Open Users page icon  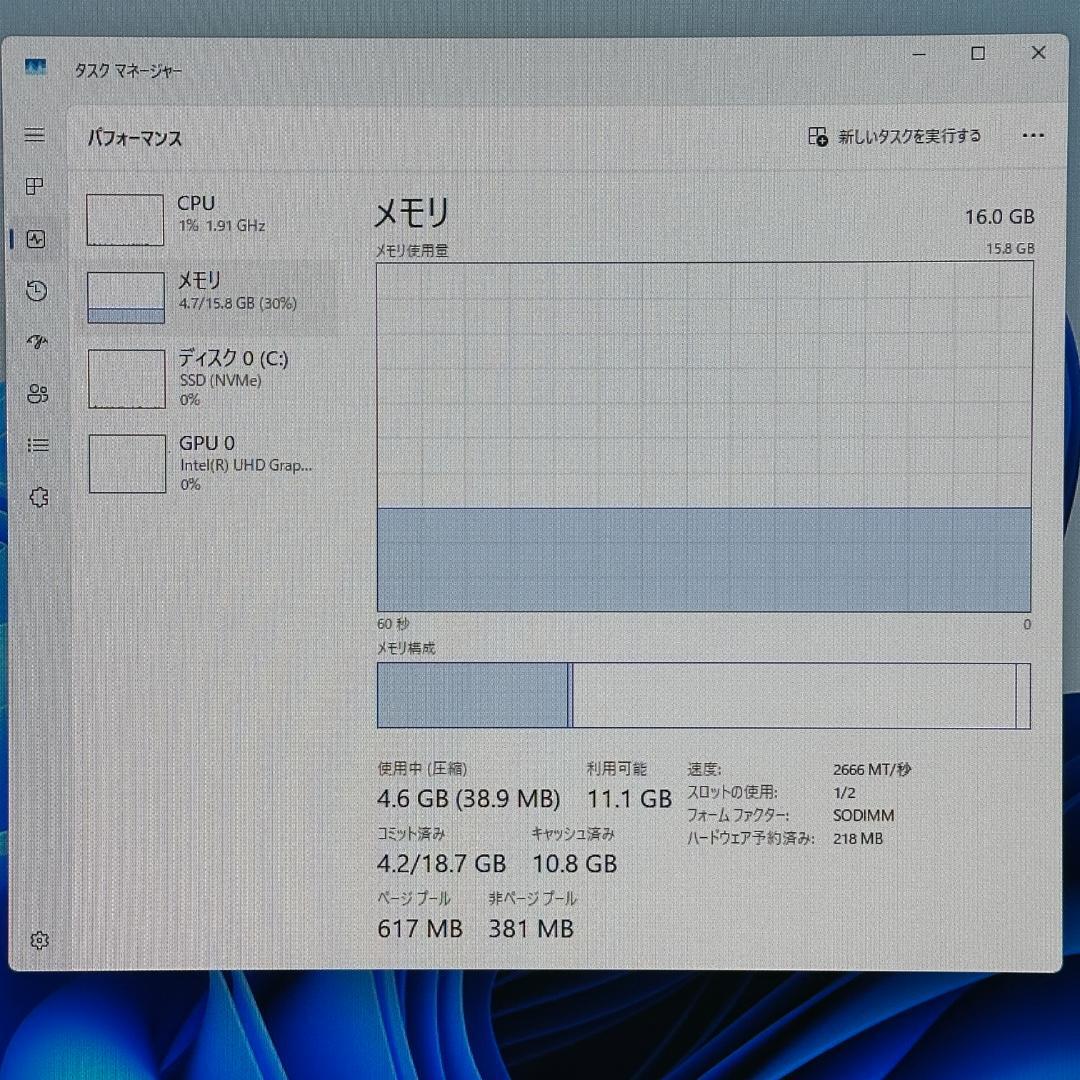[38, 393]
